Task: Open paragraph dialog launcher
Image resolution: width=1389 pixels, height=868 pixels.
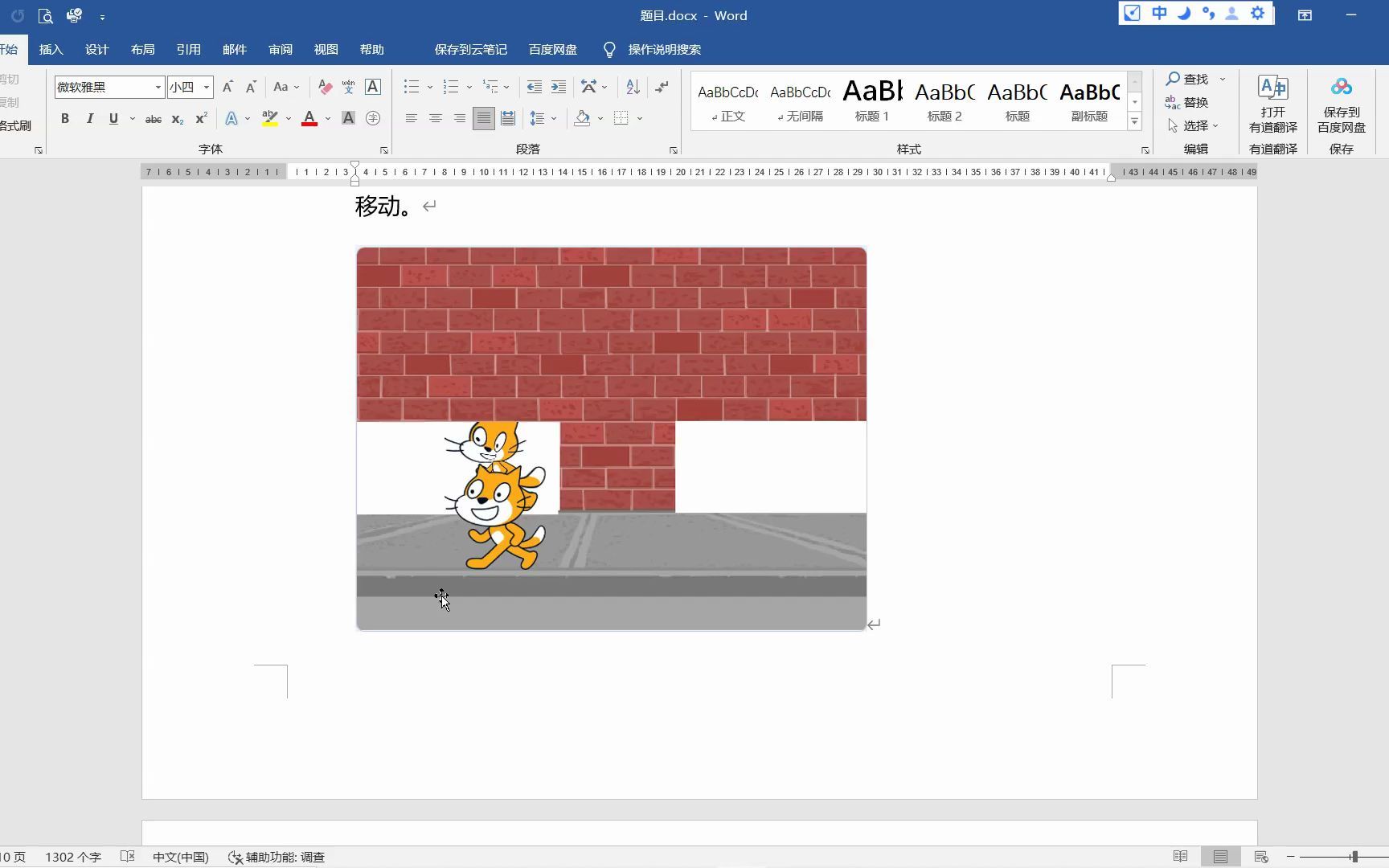Action: point(673,150)
